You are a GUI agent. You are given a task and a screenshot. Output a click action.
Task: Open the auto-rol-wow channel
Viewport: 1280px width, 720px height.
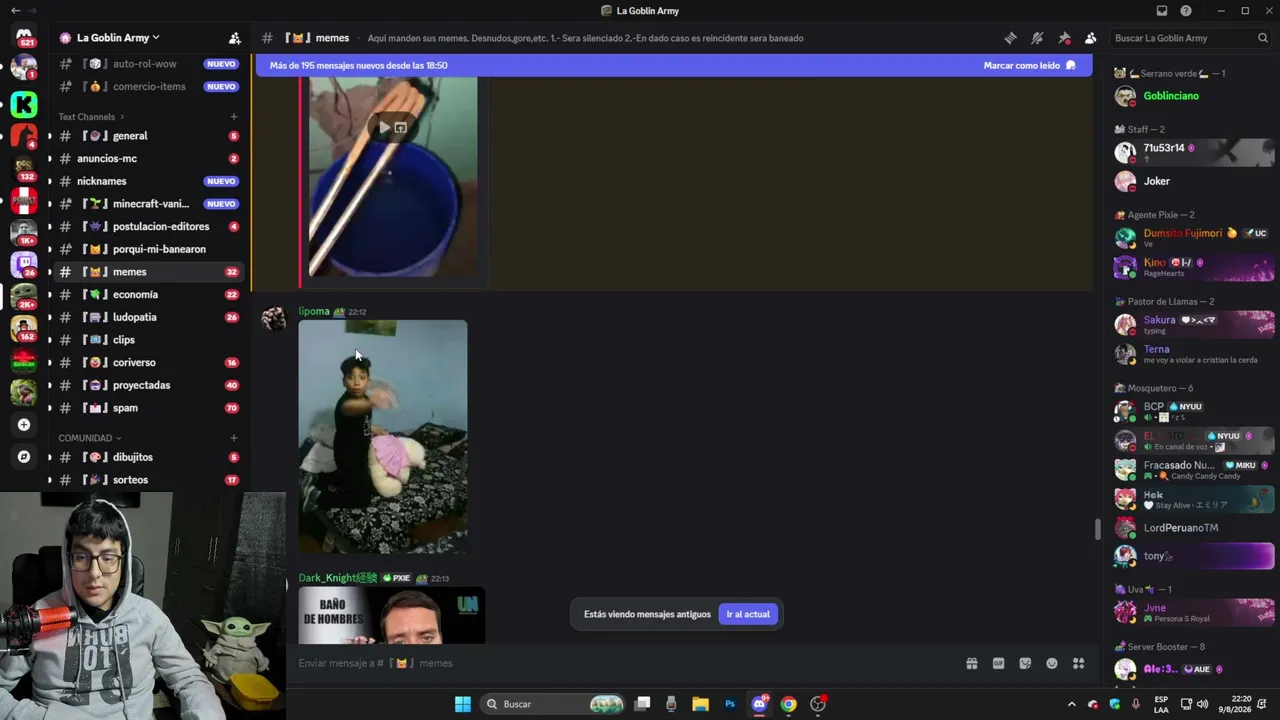(148, 64)
